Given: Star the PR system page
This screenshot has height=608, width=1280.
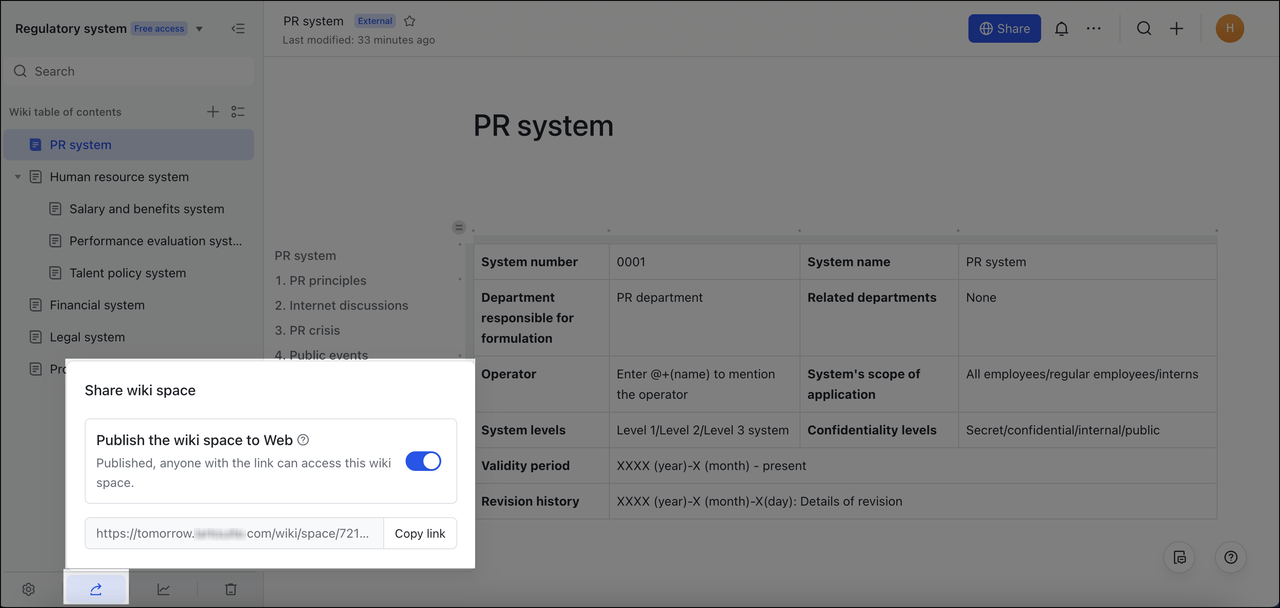Looking at the screenshot, I should (409, 21).
